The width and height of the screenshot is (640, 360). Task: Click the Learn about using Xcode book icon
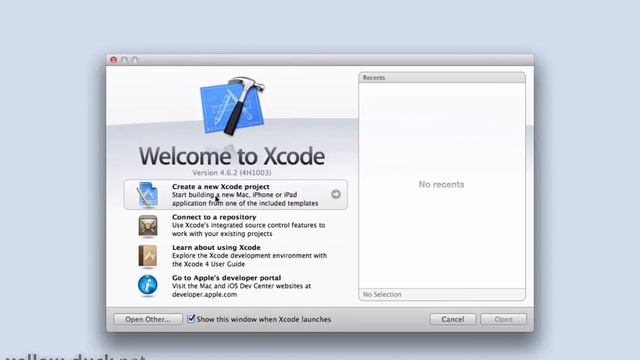(147, 256)
